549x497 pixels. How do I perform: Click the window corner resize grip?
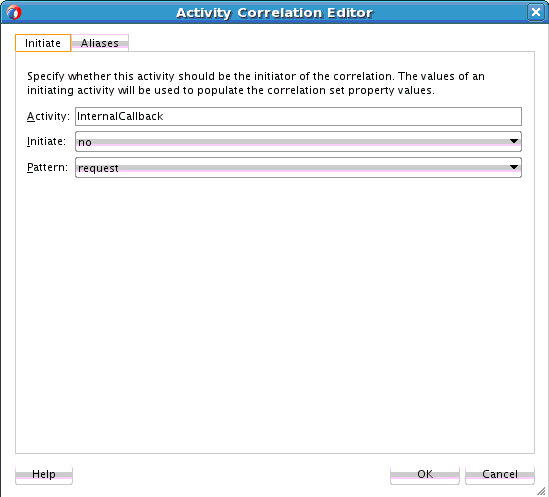click(x=541, y=490)
